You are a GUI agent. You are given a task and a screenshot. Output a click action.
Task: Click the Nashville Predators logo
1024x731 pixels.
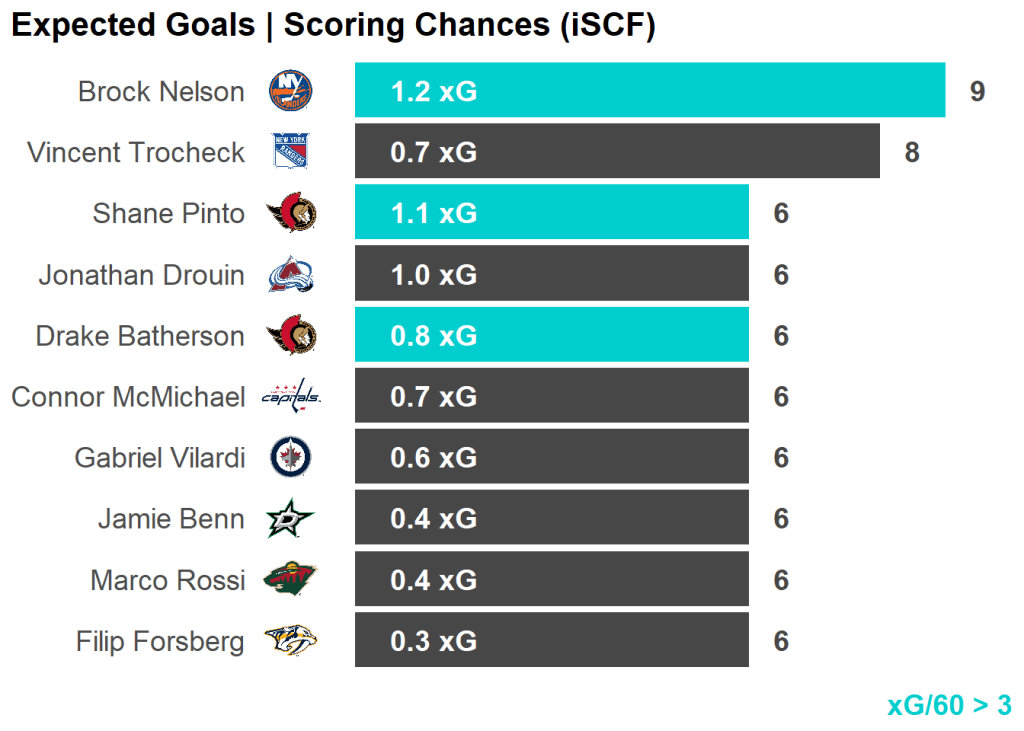(291, 641)
